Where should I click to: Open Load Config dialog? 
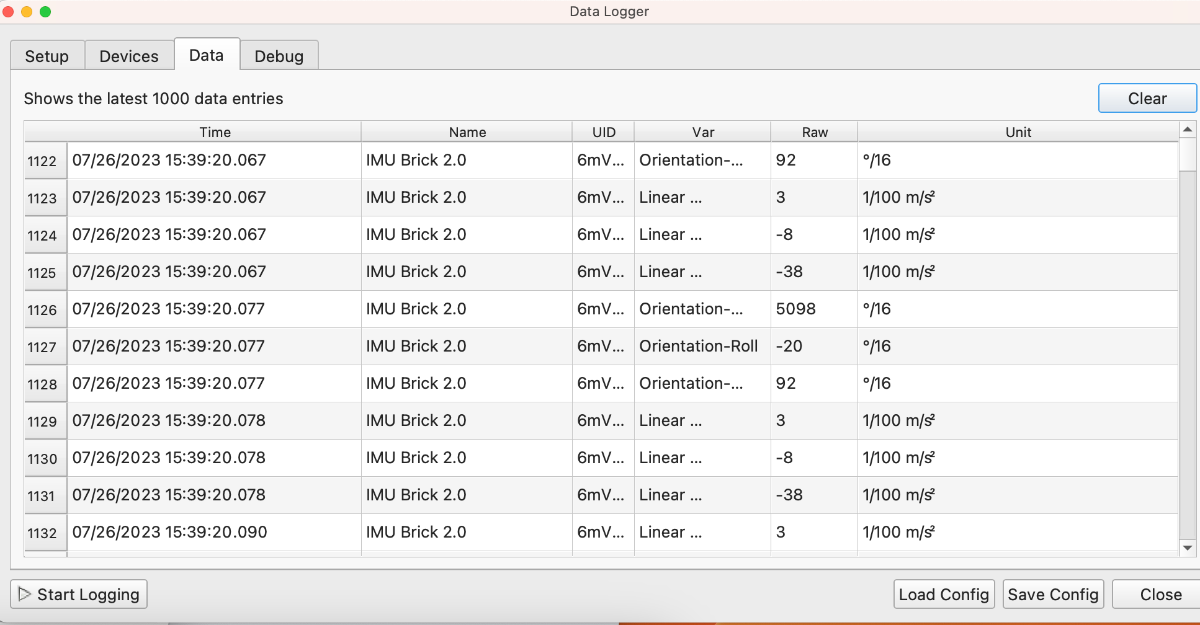tap(944, 594)
